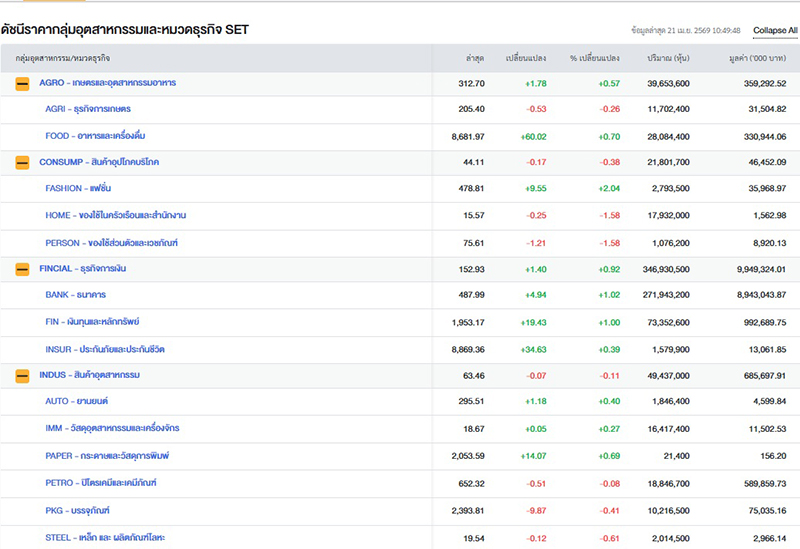
Task: Collapse the INDUS group minus icon
Action: point(23,375)
